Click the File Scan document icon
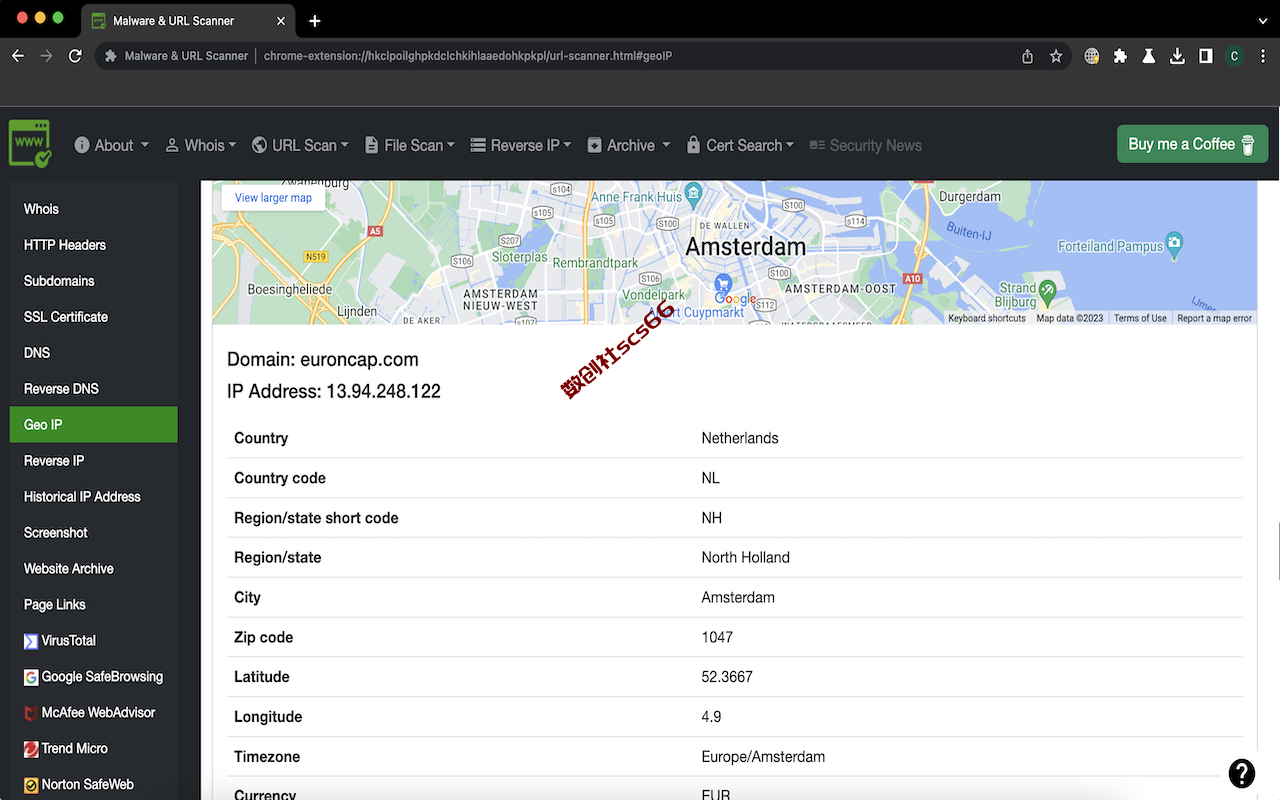Viewport: 1280px width, 800px height. pos(372,145)
